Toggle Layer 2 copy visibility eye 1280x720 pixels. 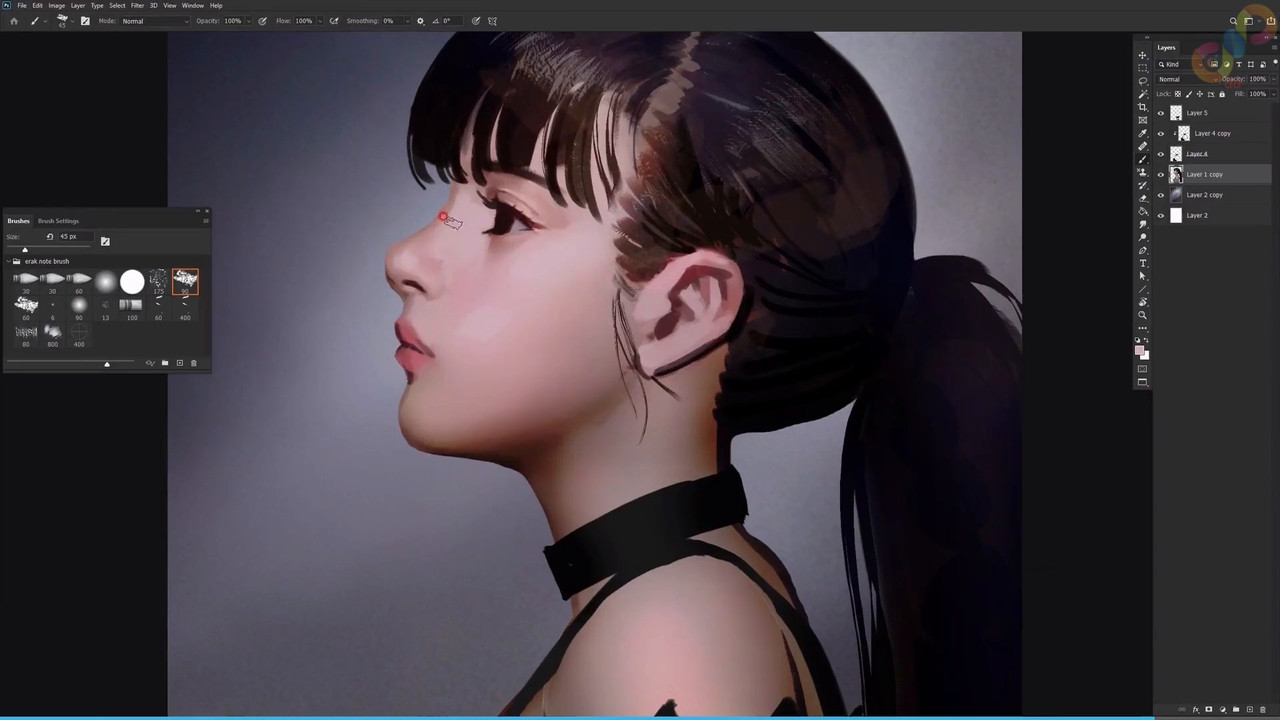click(1161, 195)
